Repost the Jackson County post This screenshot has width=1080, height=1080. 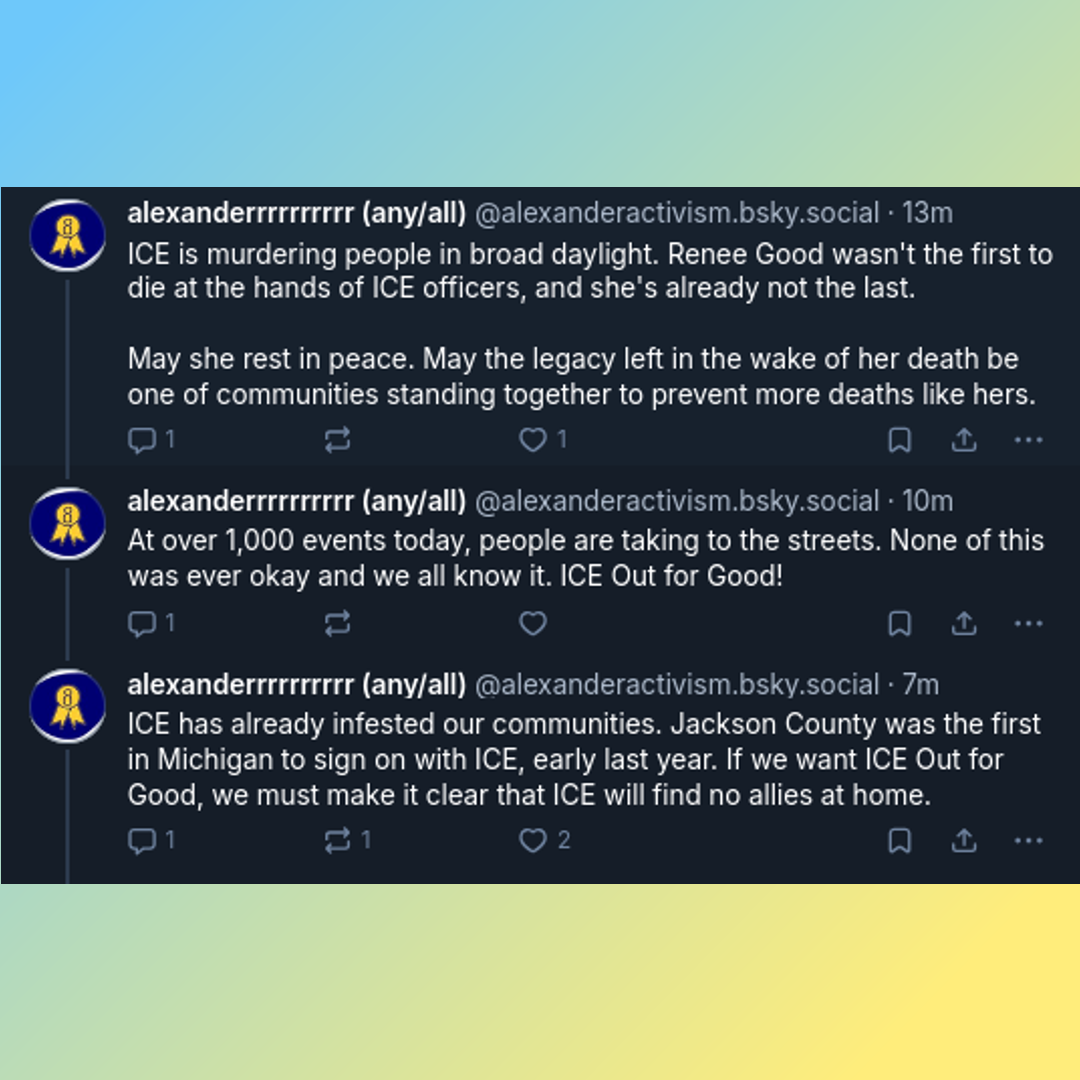coord(338,841)
